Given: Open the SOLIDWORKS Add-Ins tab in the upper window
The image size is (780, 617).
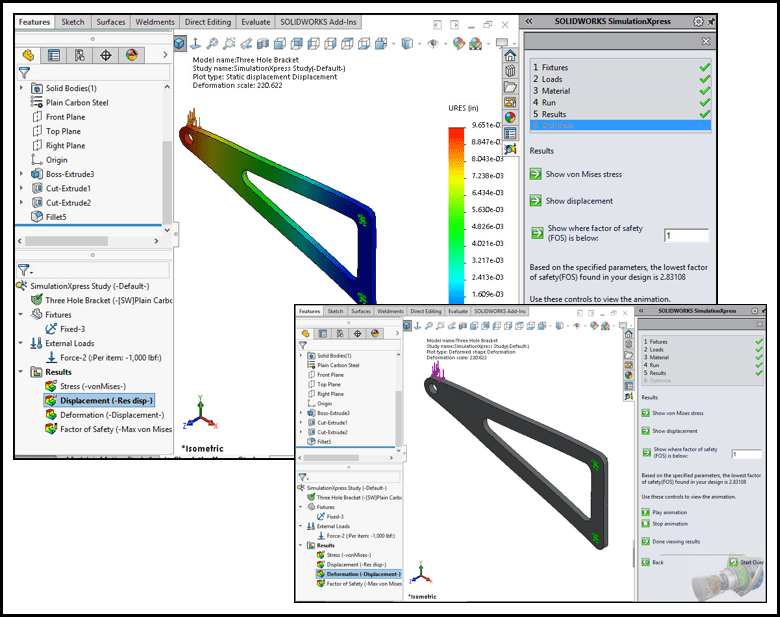Looking at the screenshot, I should 318,22.
